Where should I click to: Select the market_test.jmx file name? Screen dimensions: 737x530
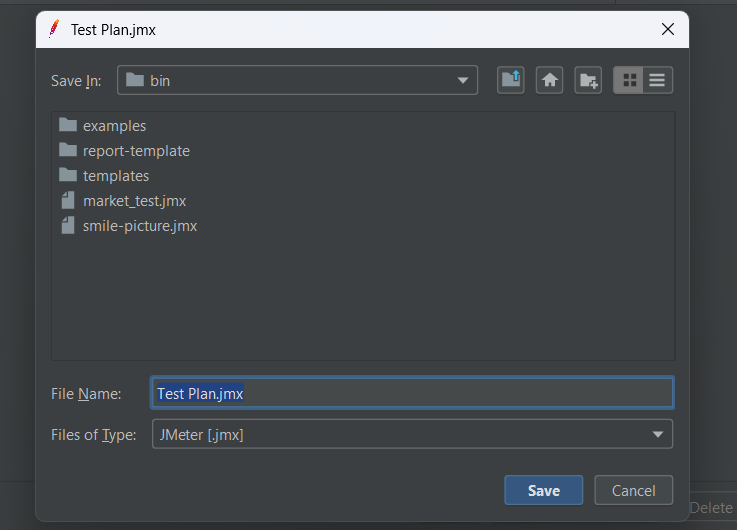pos(134,201)
